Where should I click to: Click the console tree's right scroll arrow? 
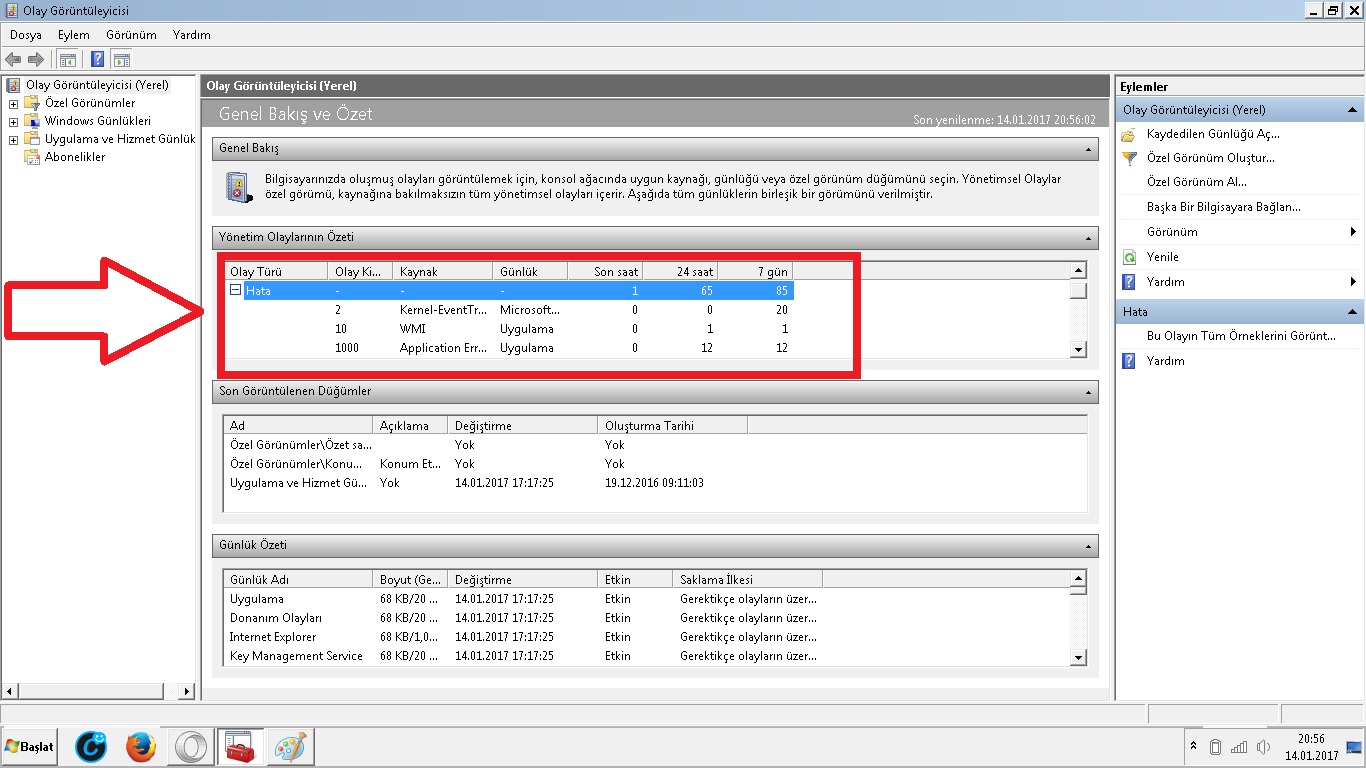[187, 691]
